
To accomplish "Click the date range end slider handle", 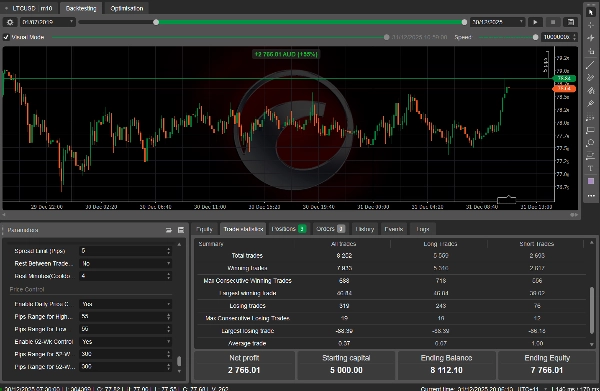I will tap(464, 22).
